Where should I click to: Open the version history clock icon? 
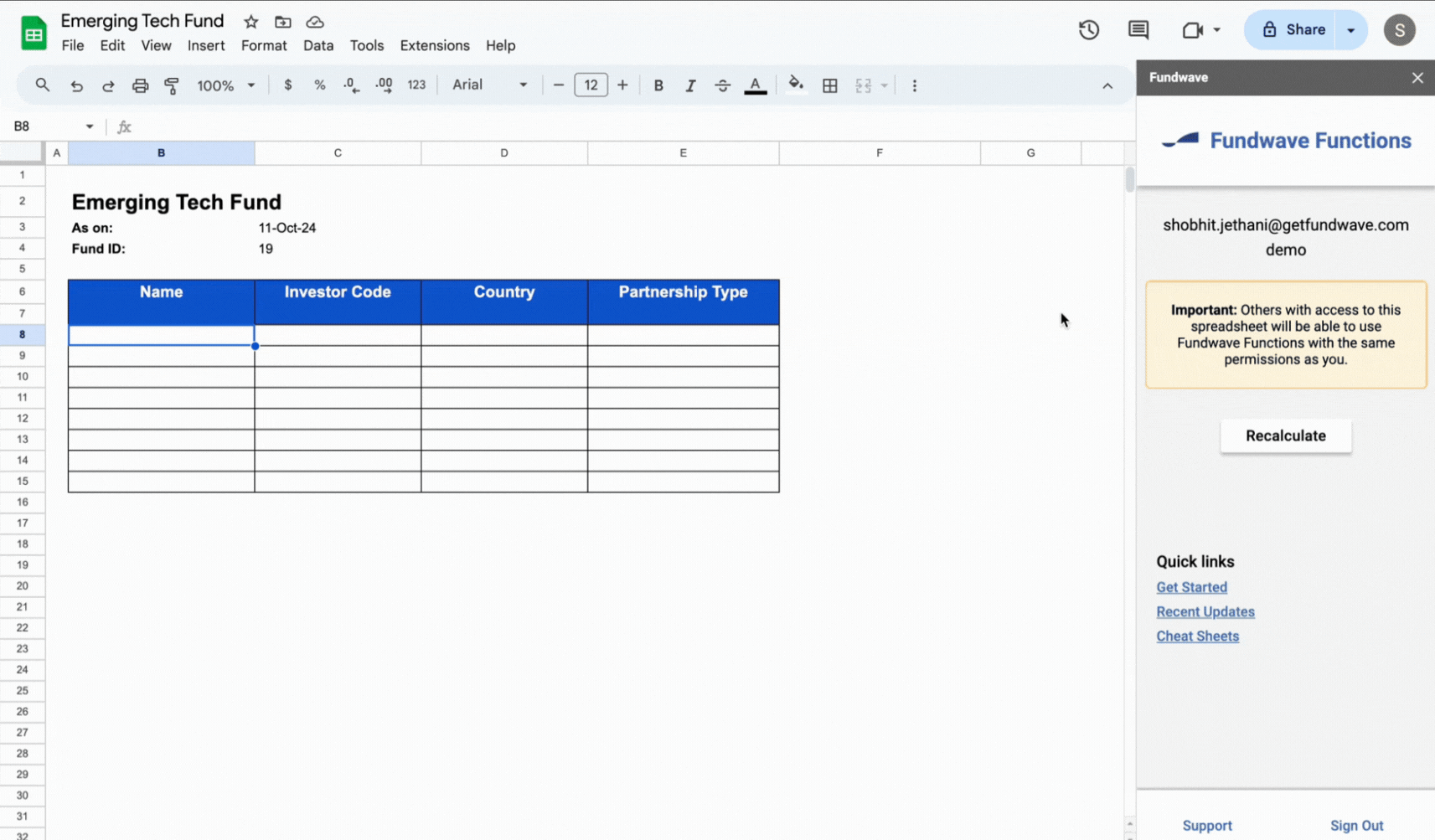(1089, 30)
